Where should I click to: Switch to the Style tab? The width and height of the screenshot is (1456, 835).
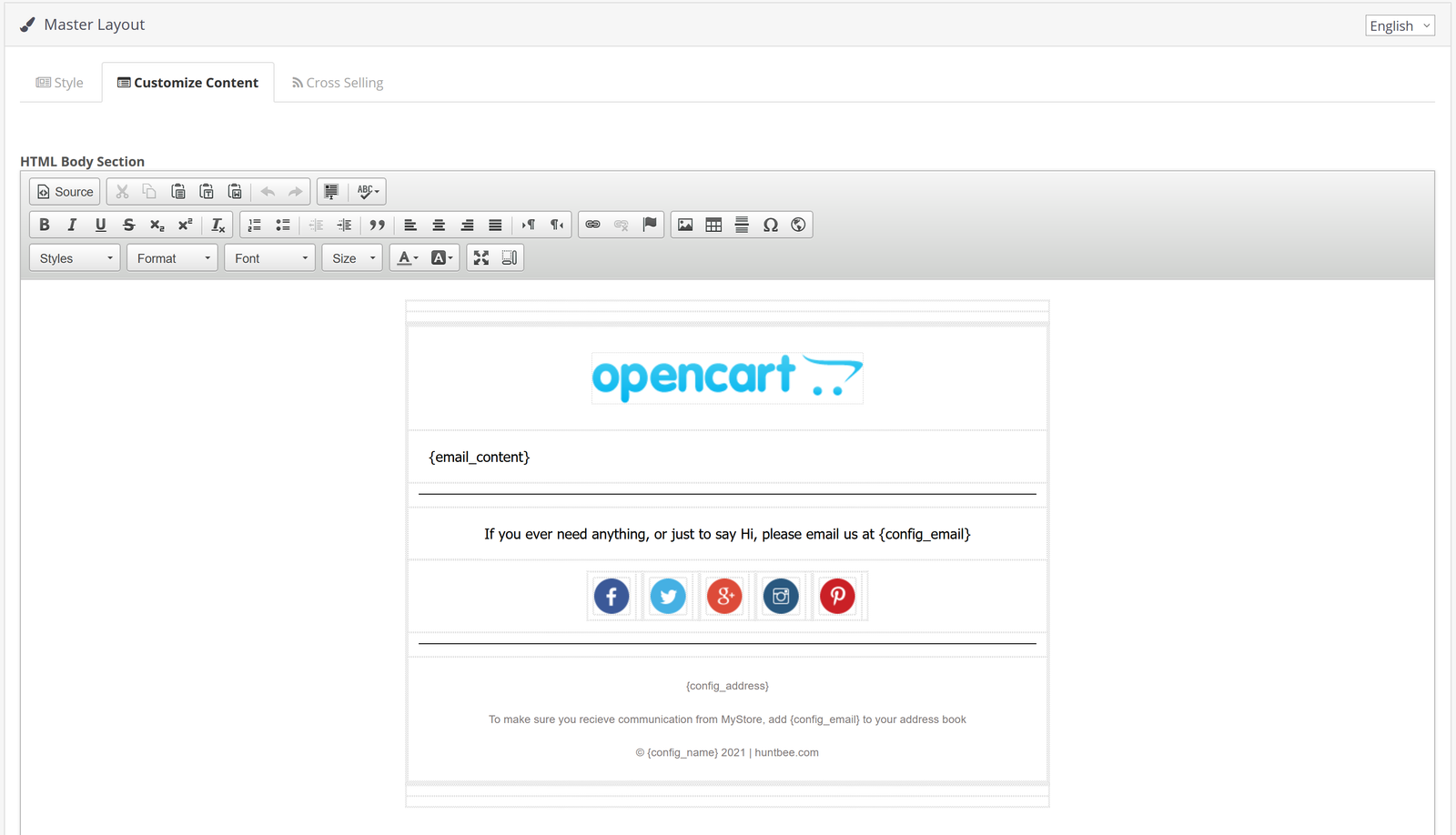point(60,83)
